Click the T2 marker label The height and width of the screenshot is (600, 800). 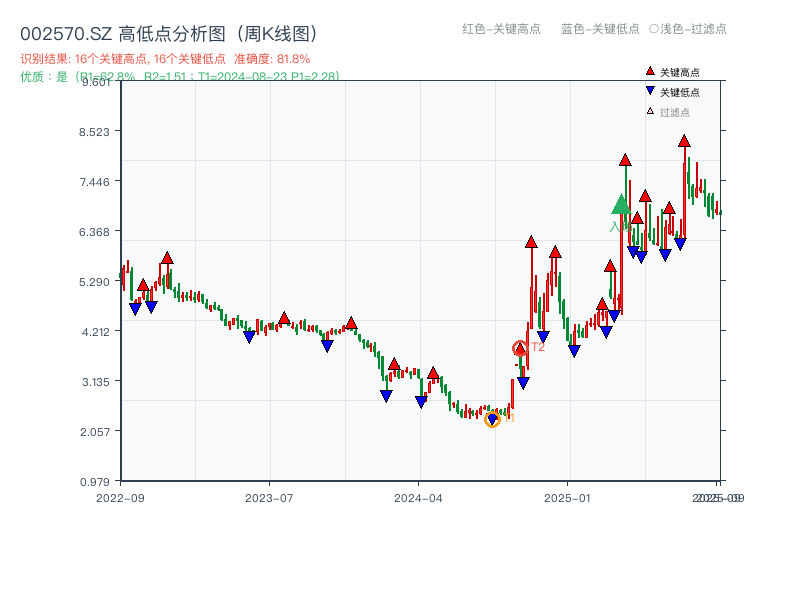coord(537,349)
